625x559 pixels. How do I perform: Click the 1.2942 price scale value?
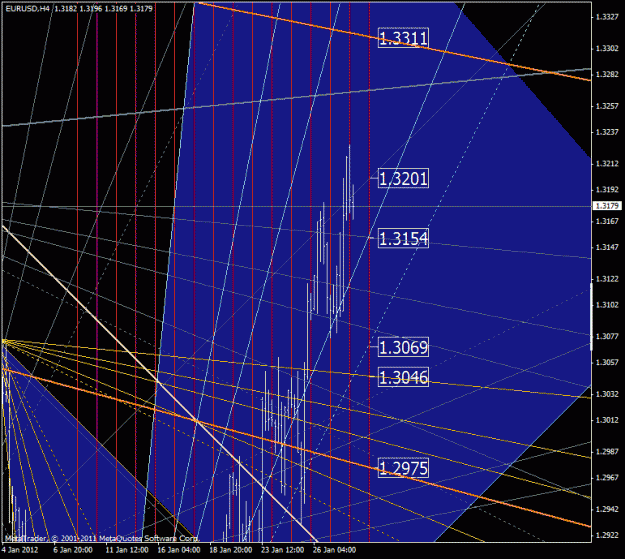tap(607, 509)
